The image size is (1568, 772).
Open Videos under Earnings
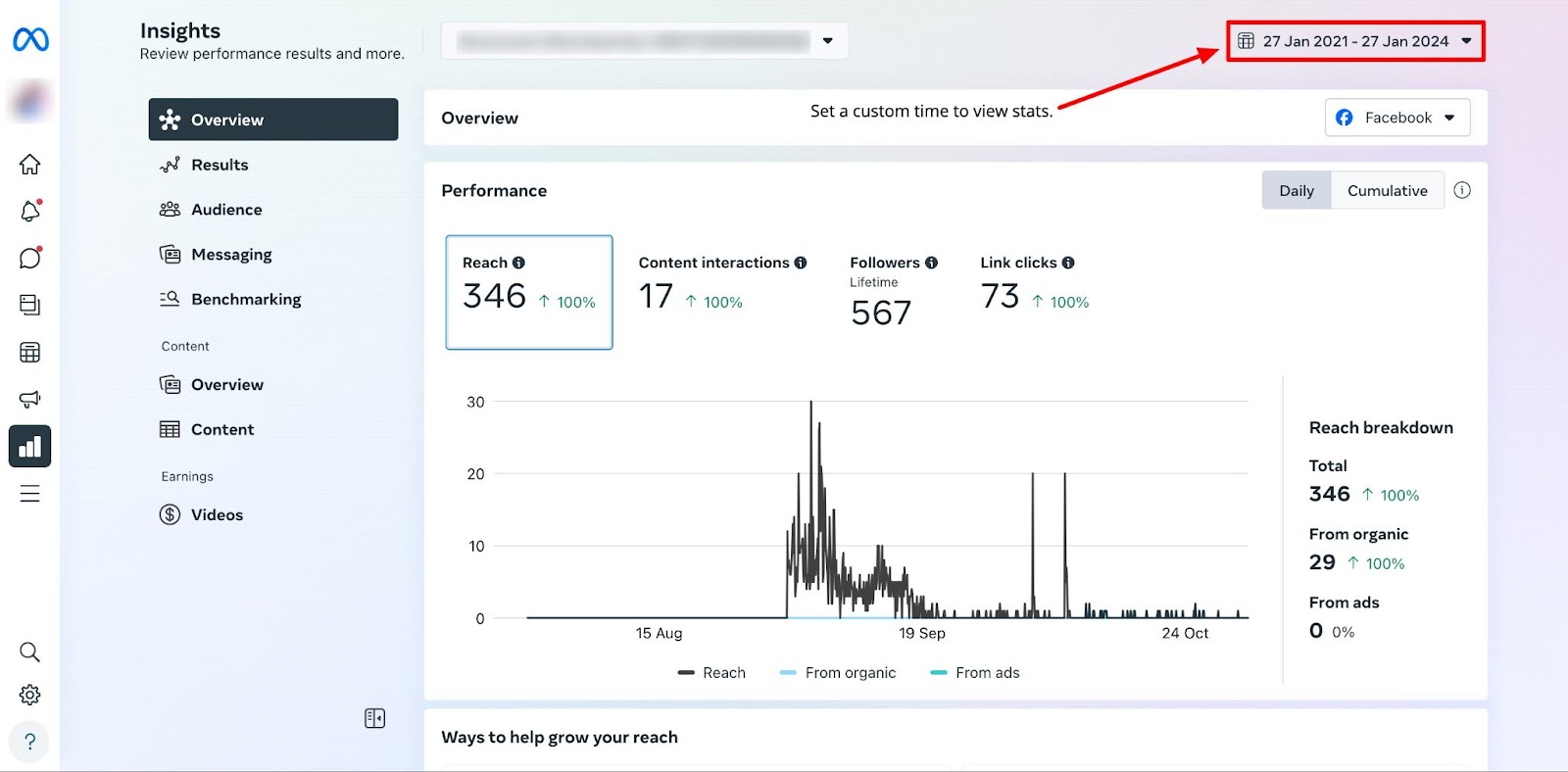coord(273,514)
